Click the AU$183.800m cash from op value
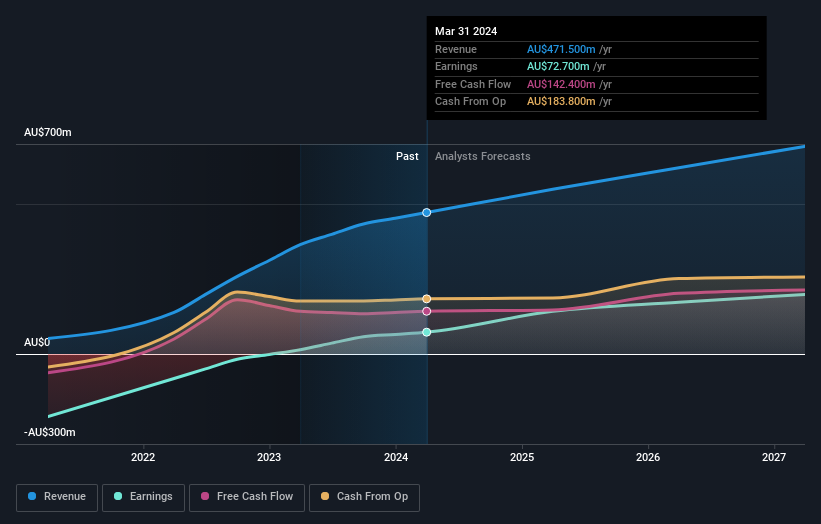Screen dimensions: 821x524 click(561, 102)
